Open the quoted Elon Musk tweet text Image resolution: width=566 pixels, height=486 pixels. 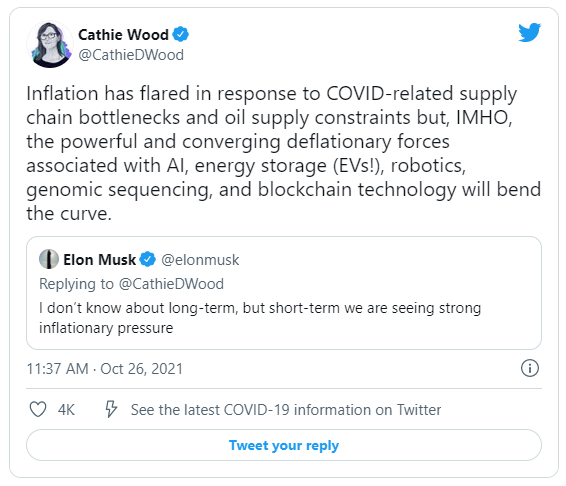(260, 318)
